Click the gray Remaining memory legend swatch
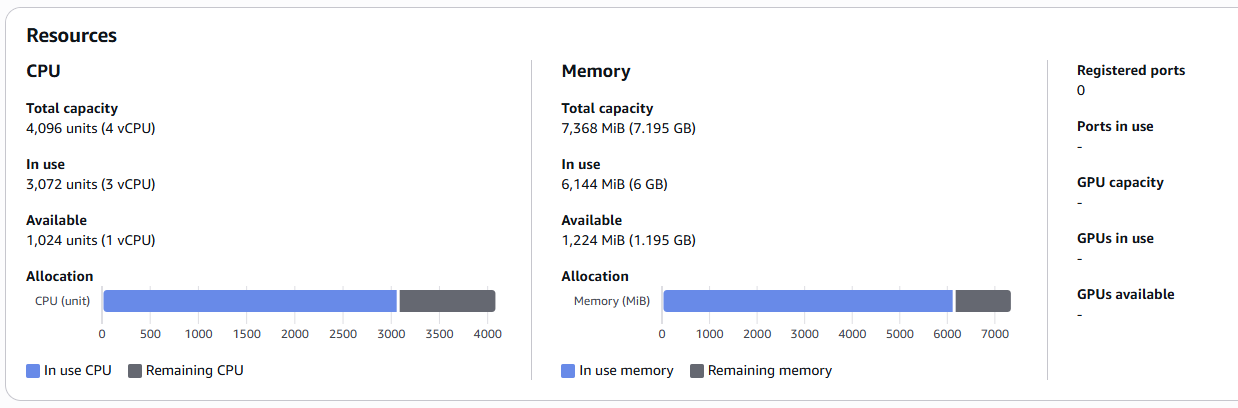Image resolution: width=1238 pixels, height=408 pixels. click(697, 371)
